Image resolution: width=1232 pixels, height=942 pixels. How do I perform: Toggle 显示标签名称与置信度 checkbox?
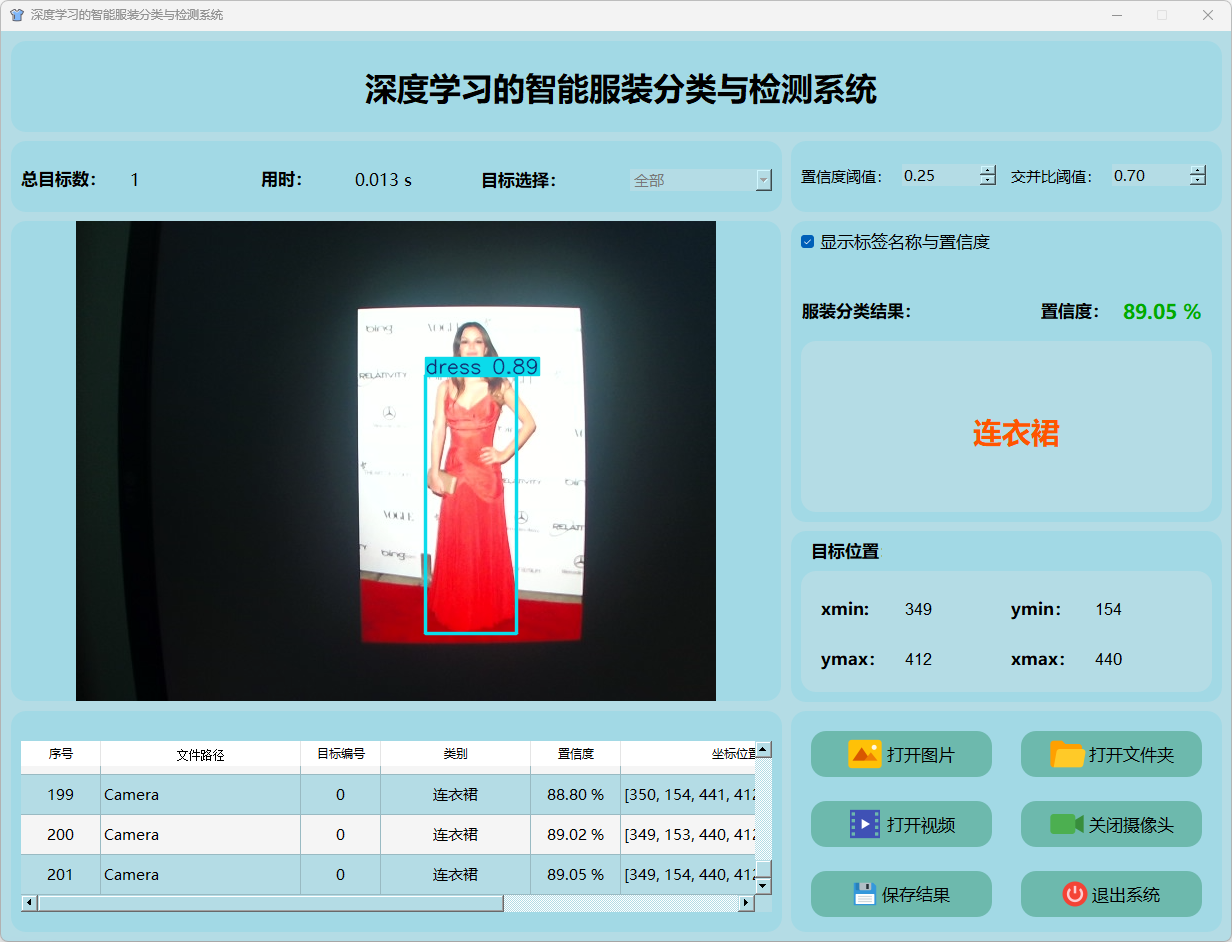[x=808, y=242]
